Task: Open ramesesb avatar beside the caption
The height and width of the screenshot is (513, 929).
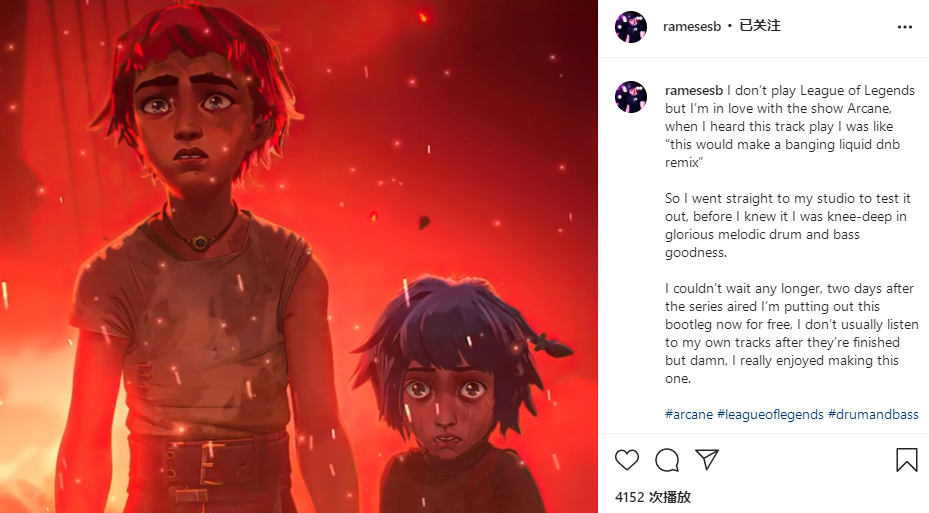Action: [x=630, y=97]
